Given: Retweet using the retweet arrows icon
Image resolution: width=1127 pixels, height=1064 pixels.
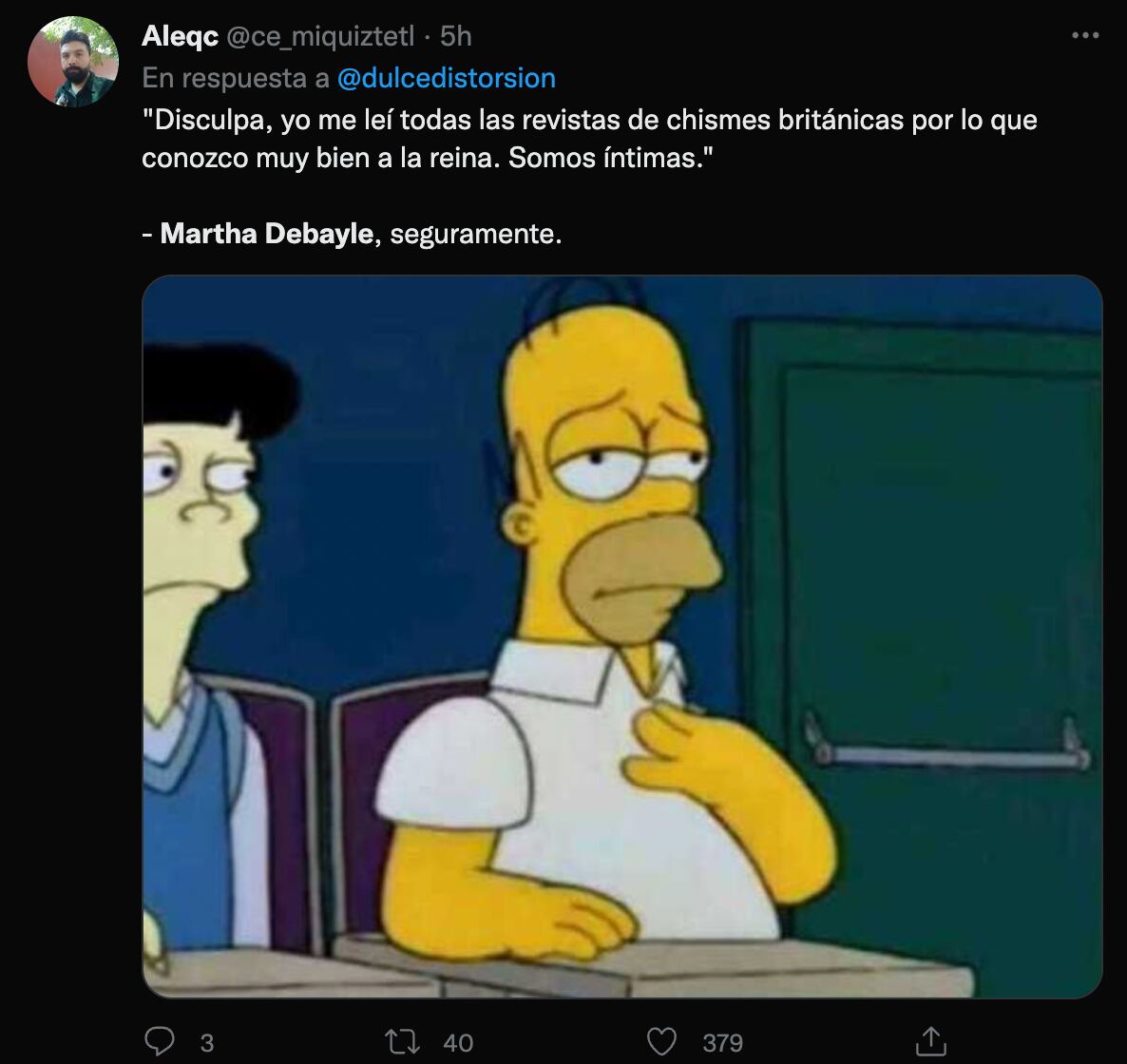Looking at the screenshot, I should click(x=402, y=1042).
